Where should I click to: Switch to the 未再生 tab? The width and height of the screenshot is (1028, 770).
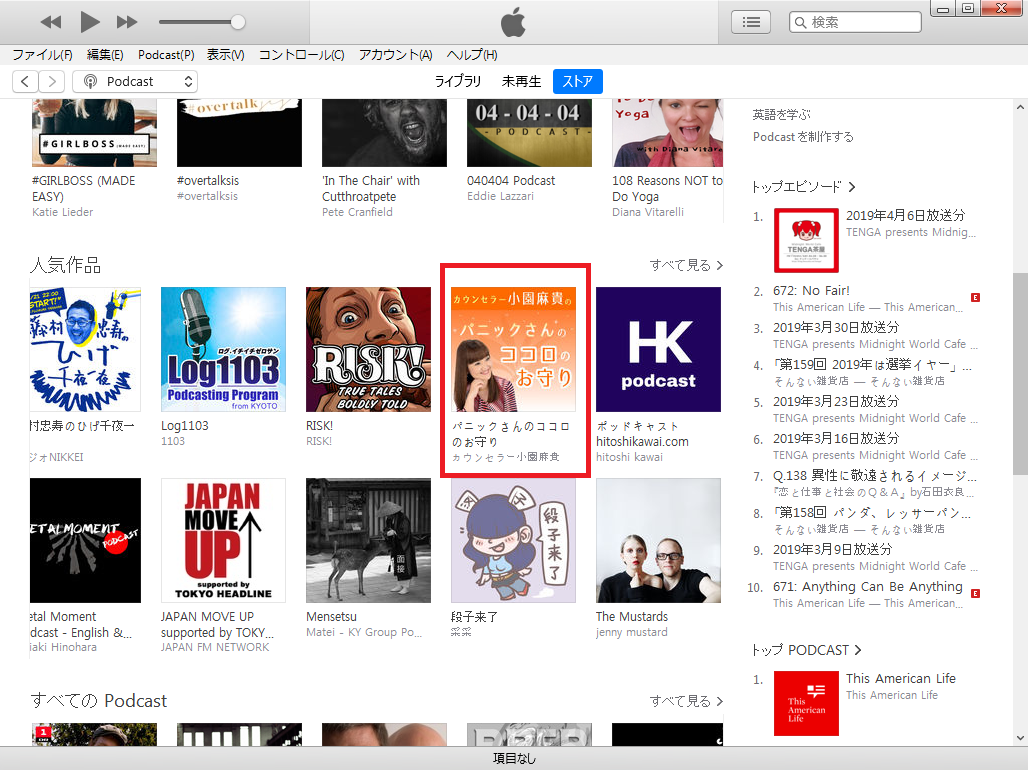(521, 81)
